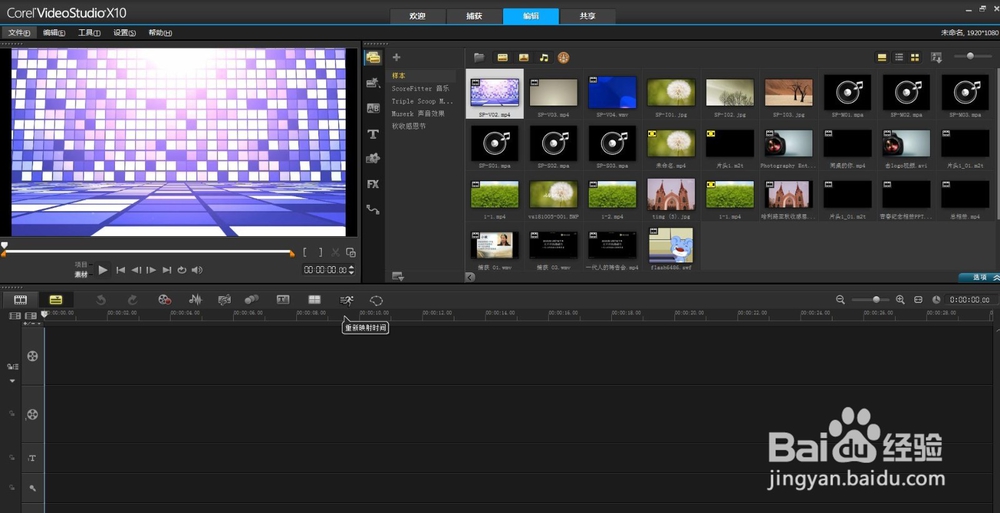
Task: Select the flash6486.swf thumbnail
Action: tap(671, 246)
